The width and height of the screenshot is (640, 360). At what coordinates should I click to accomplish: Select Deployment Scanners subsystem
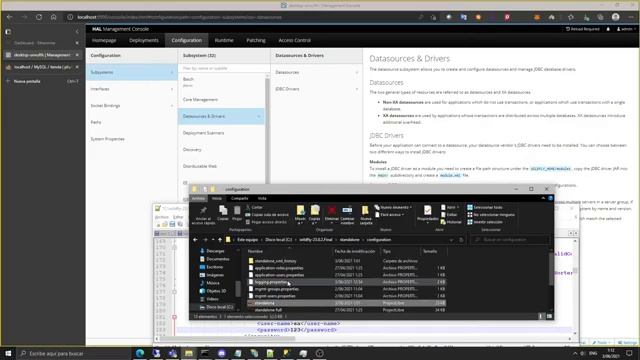pyautogui.click(x=221, y=133)
